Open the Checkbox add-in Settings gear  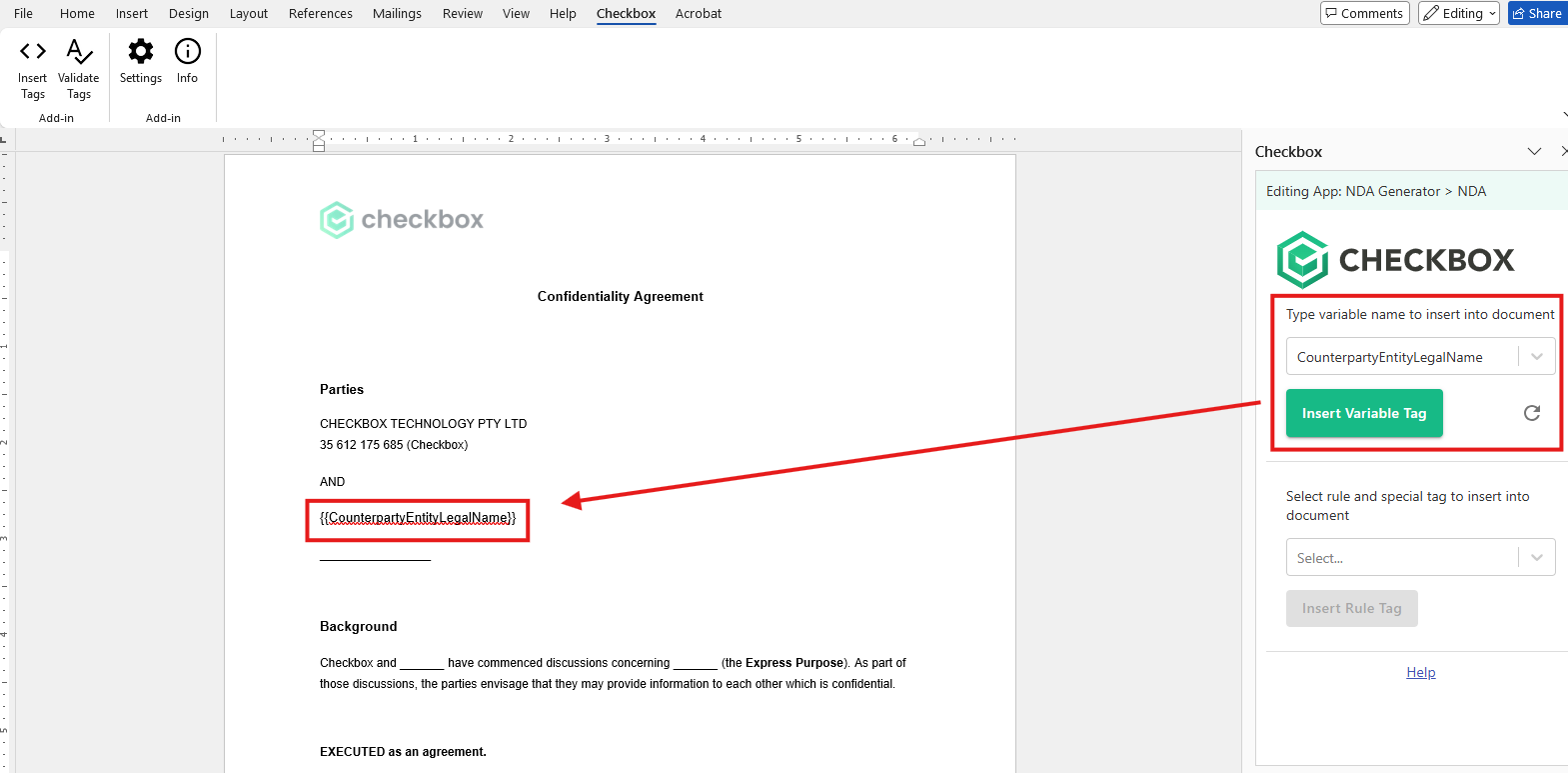tap(141, 61)
